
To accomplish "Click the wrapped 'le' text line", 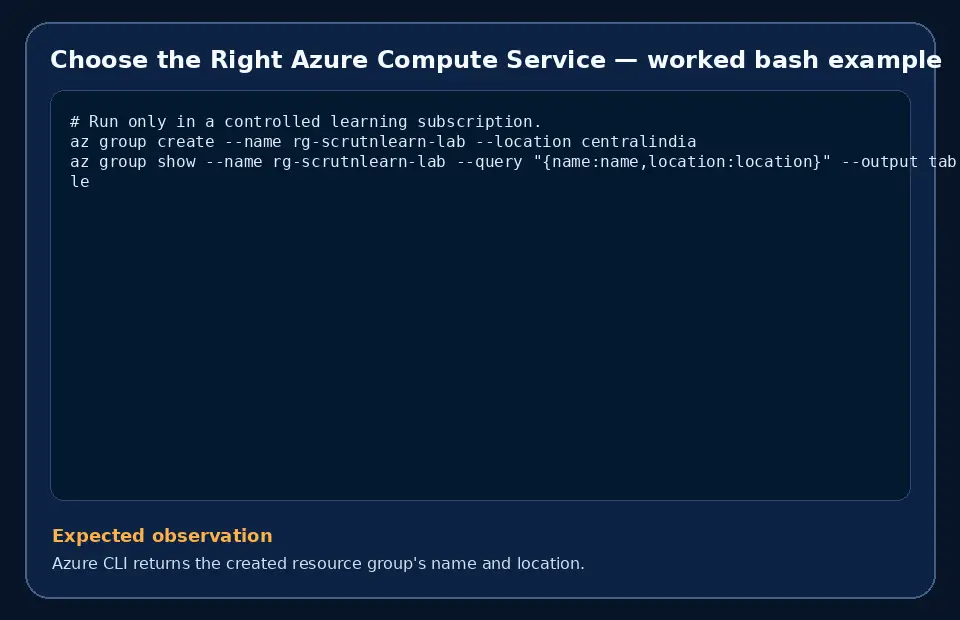I will click(x=80, y=182).
